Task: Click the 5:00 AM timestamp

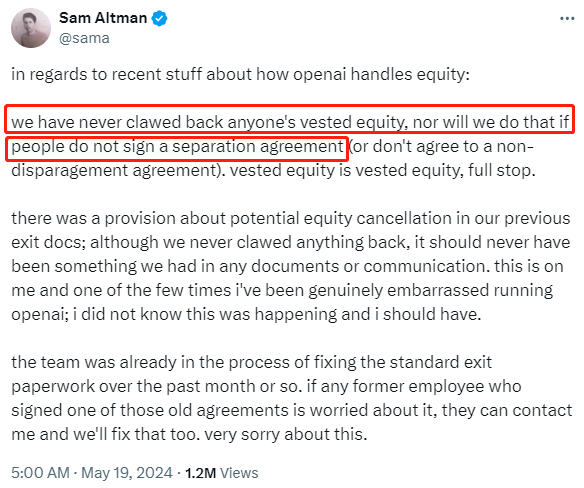Action: coord(40,473)
